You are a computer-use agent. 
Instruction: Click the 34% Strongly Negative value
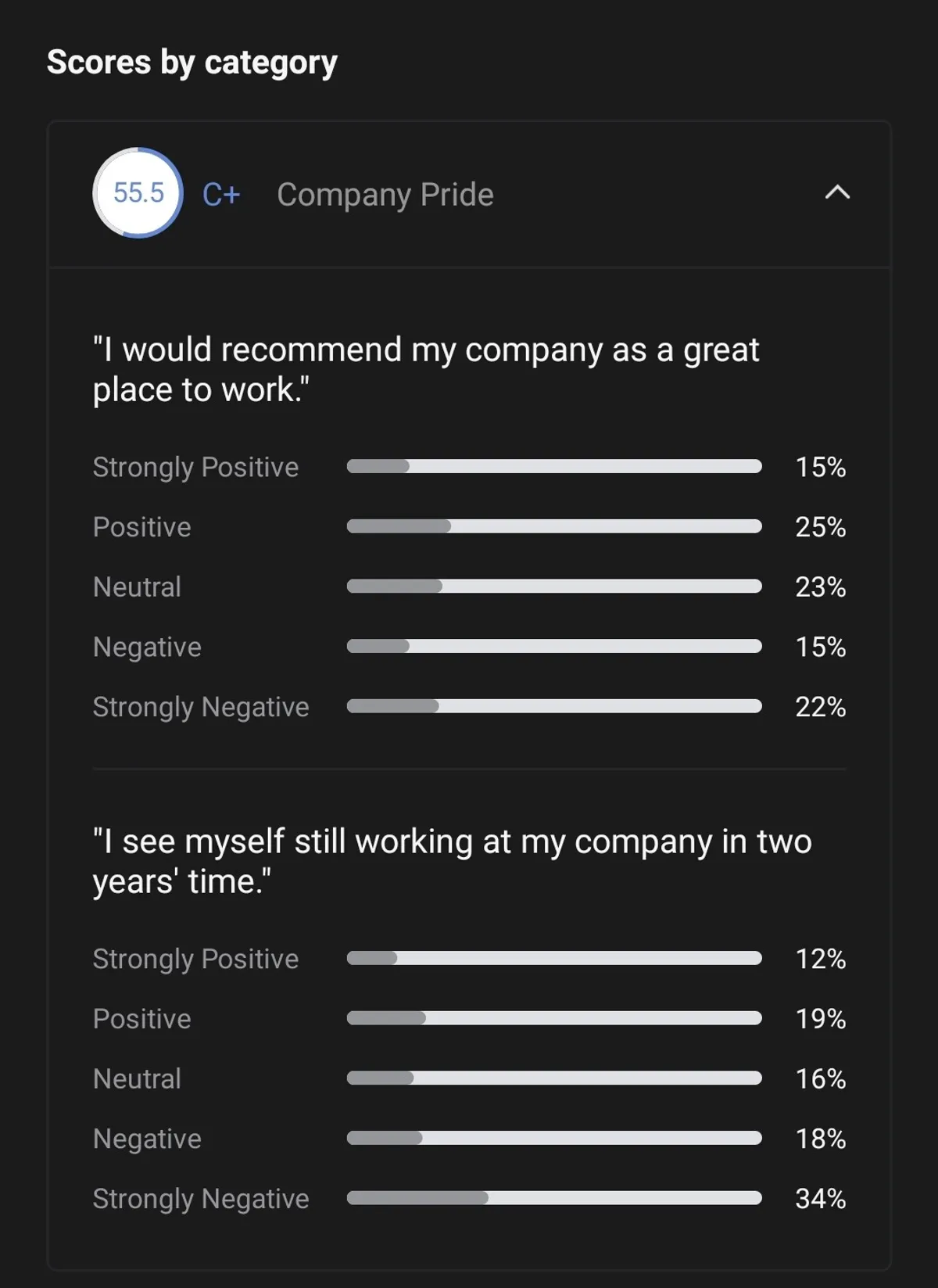point(820,1199)
